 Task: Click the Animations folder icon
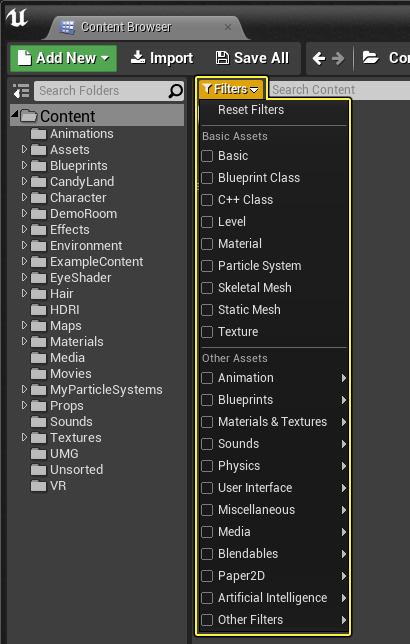pos(39,134)
